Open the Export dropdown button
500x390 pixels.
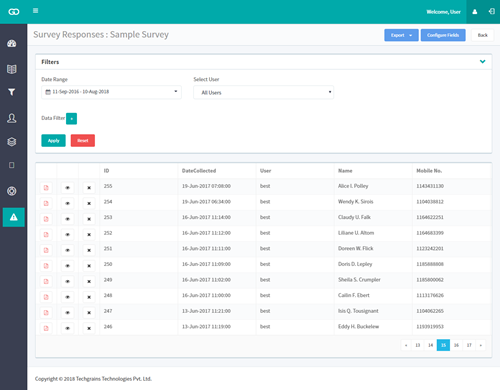tap(401, 35)
